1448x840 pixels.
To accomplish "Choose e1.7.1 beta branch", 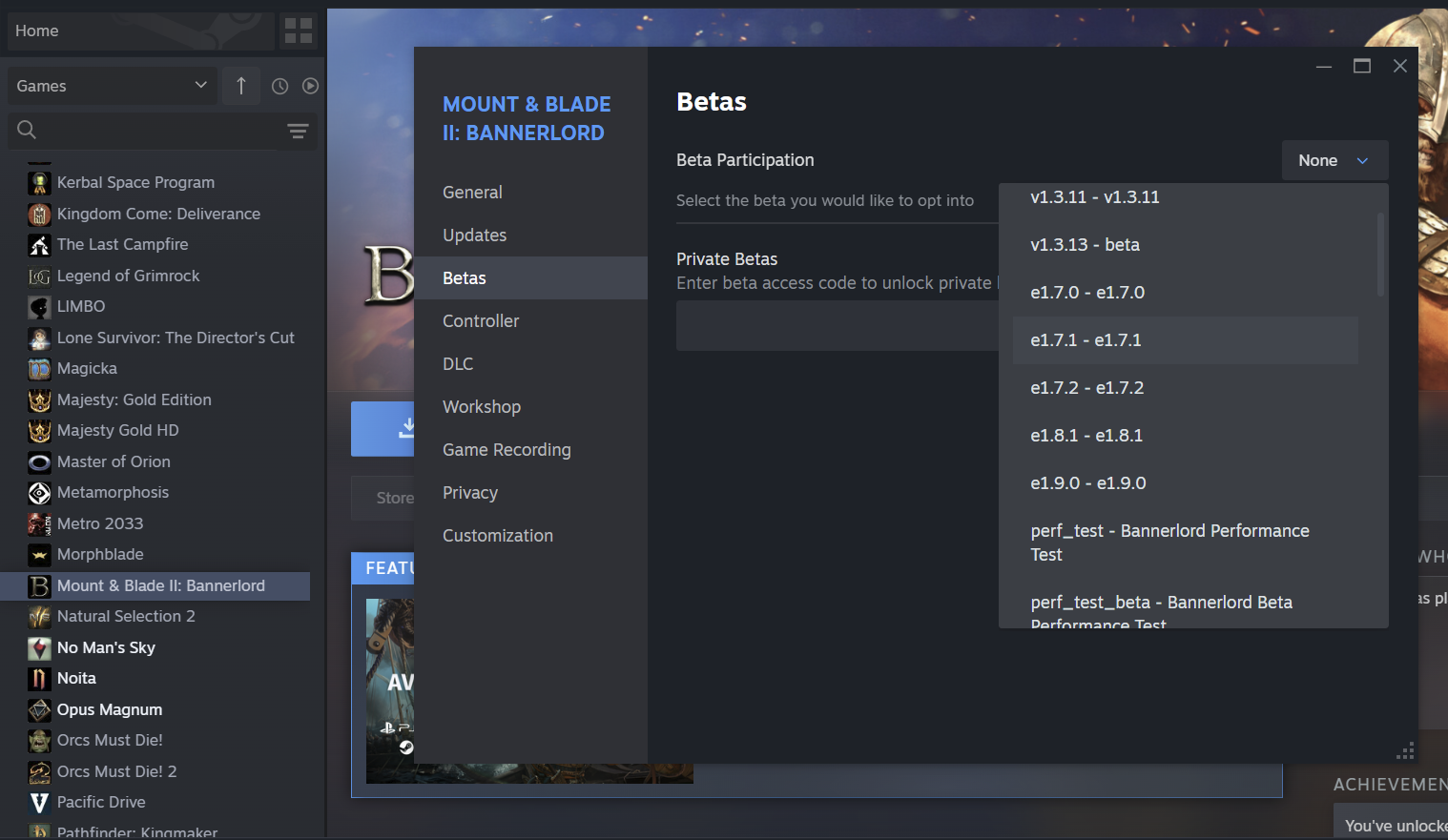I will click(x=1185, y=340).
